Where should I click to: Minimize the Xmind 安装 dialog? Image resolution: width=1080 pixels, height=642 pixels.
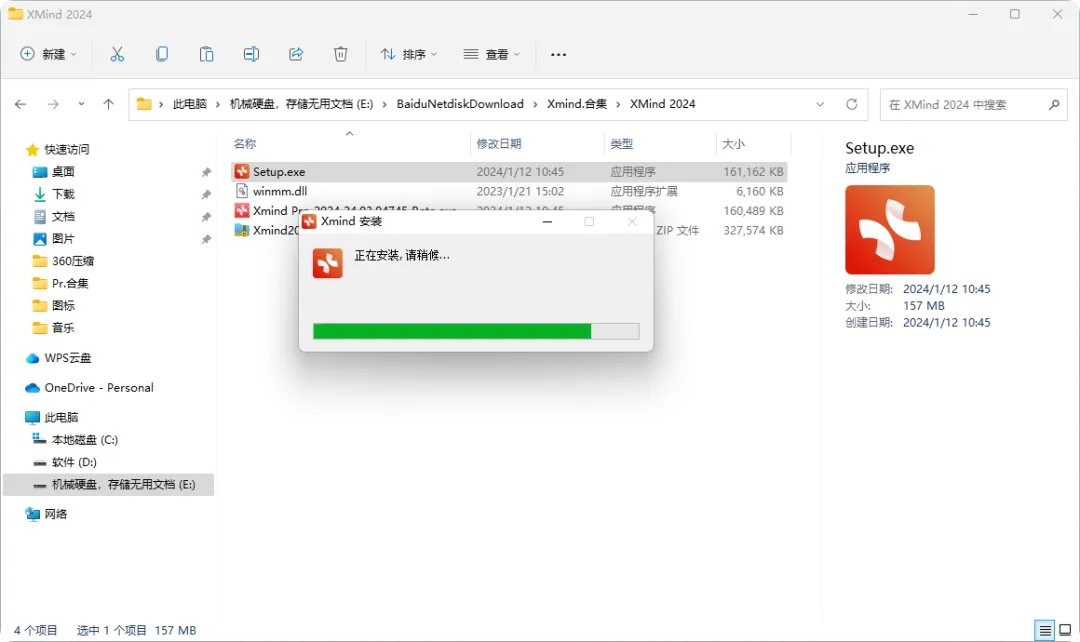547,222
